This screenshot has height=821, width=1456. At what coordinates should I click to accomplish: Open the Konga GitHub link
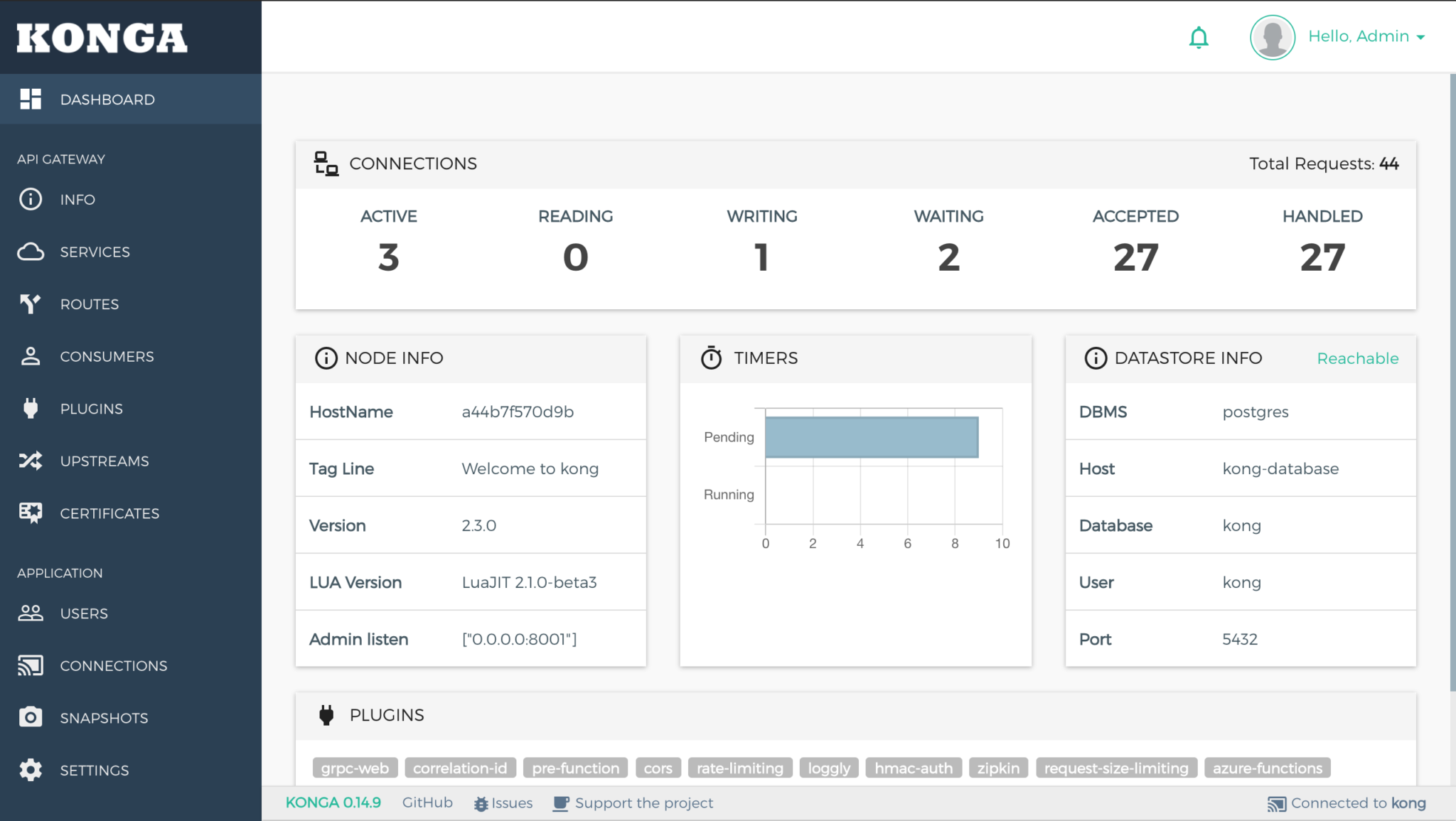[x=427, y=803]
